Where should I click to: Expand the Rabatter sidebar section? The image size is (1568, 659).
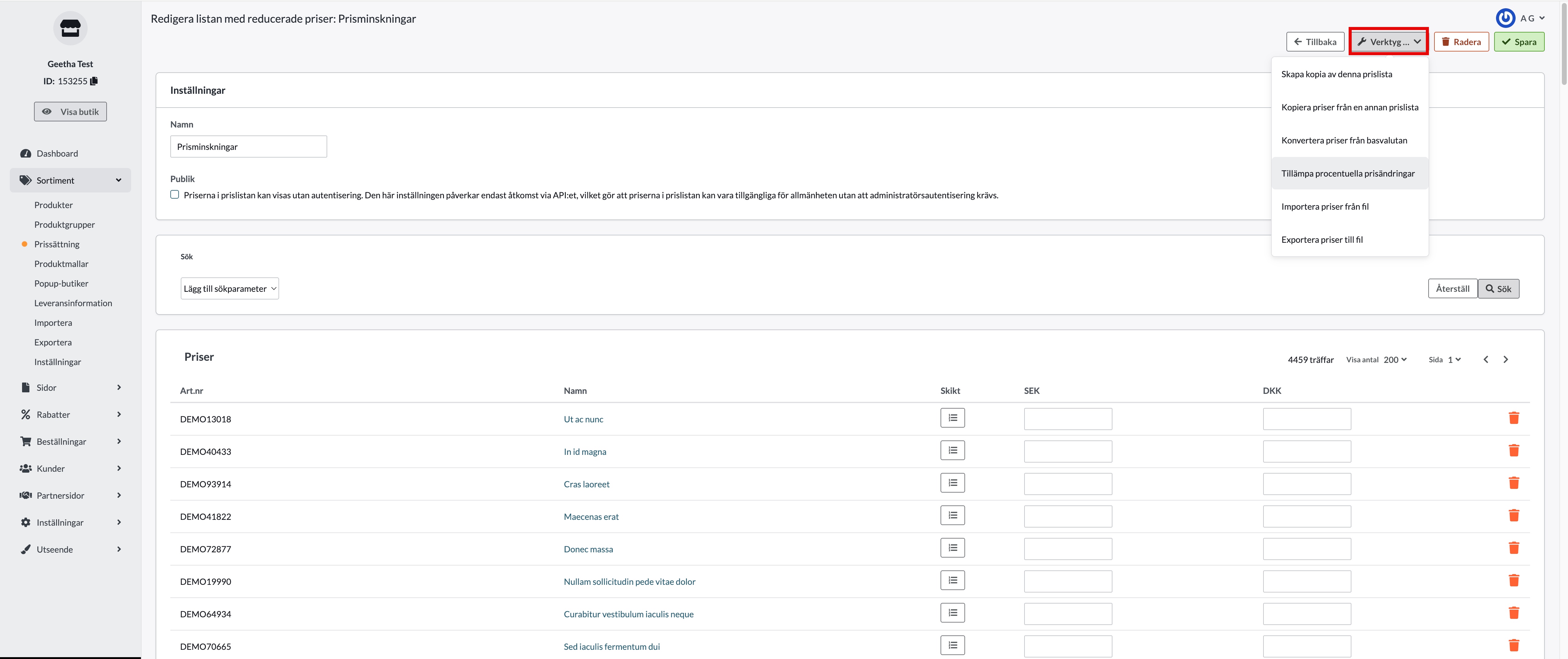(x=70, y=414)
